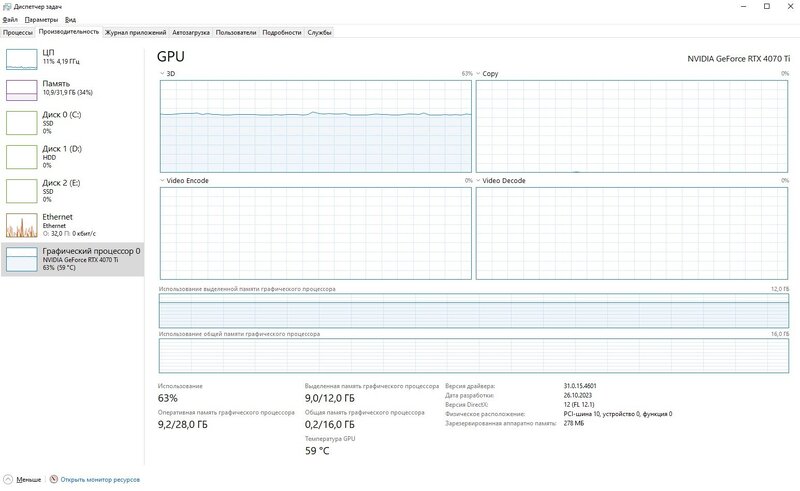This screenshot has height=491, width=800.
Task: Expand the Video Decode engine dropdown
Action: pos(479,181)
